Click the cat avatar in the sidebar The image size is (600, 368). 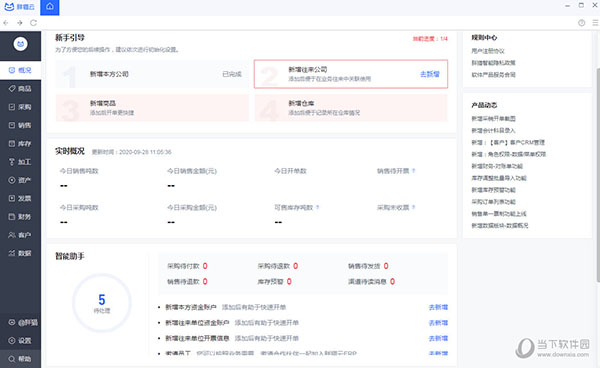(21, 44)
